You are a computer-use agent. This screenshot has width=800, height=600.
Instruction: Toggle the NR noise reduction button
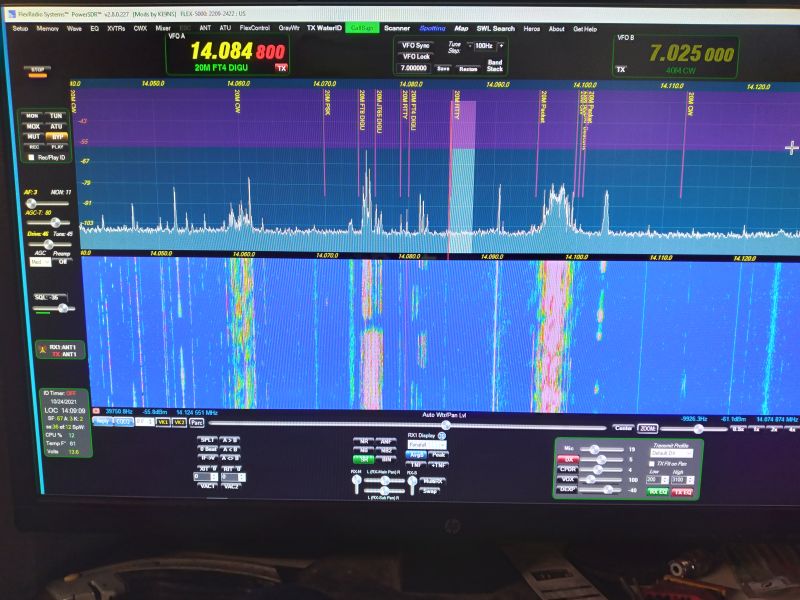[x=364, y=442]
